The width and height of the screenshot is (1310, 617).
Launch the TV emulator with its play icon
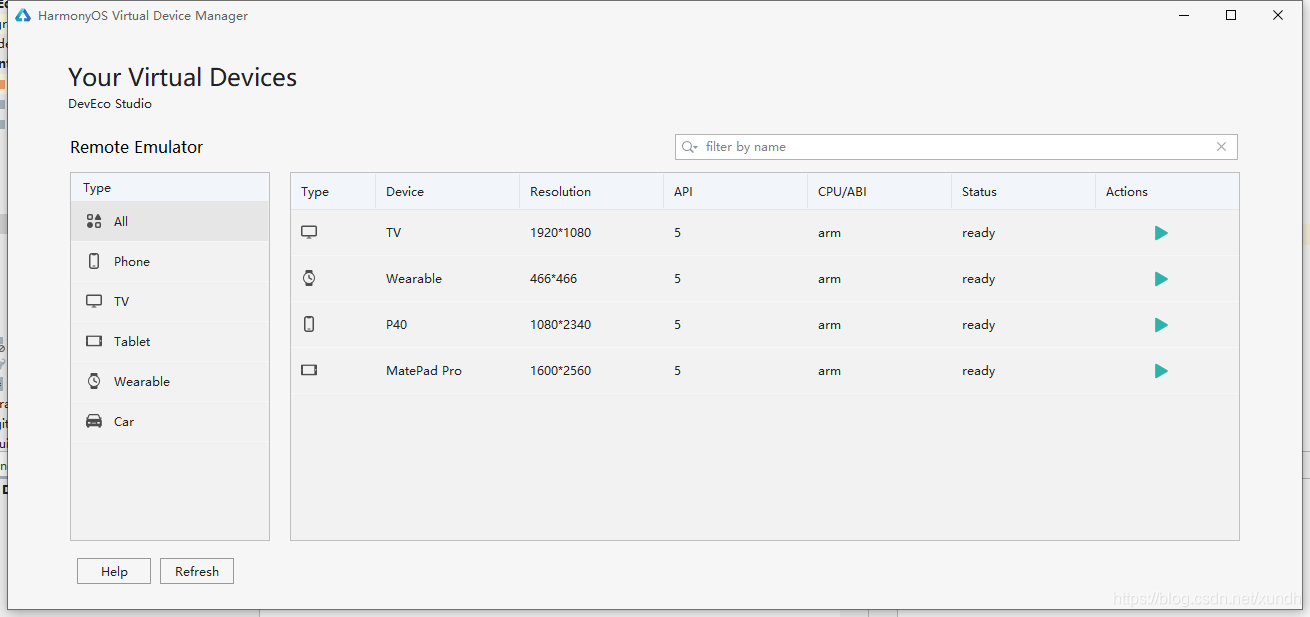click(1161, 233)
